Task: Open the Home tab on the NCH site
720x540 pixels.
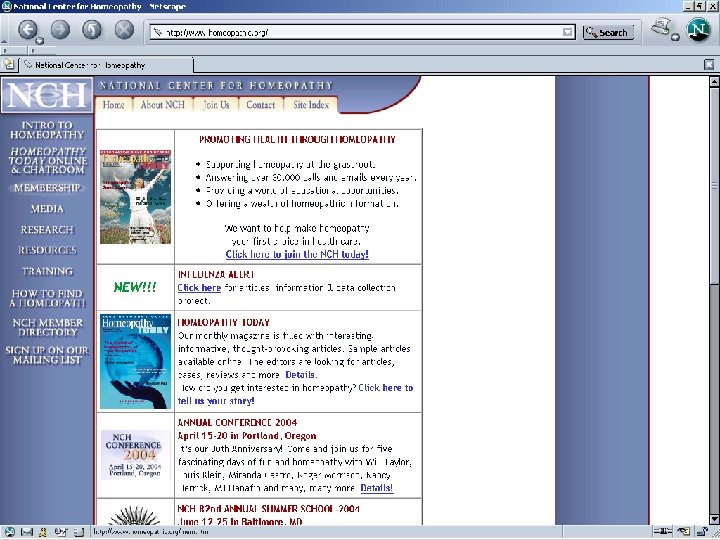Action: tap(113, 105)
